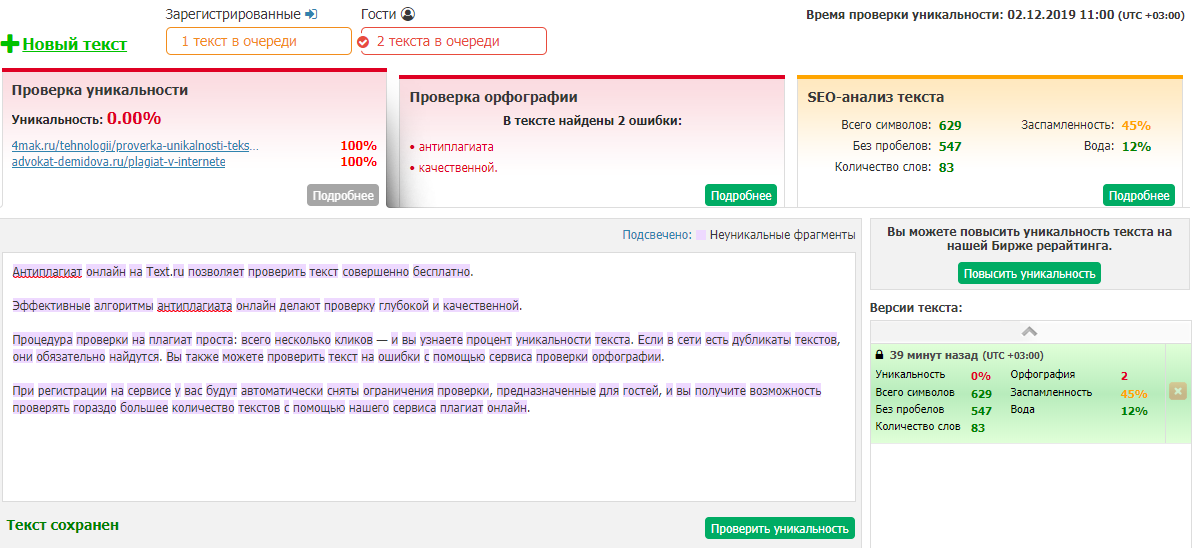
Task: Click the Орфография 2 value in version entry
Action: pyautogui.click(x=1124, y=375)
